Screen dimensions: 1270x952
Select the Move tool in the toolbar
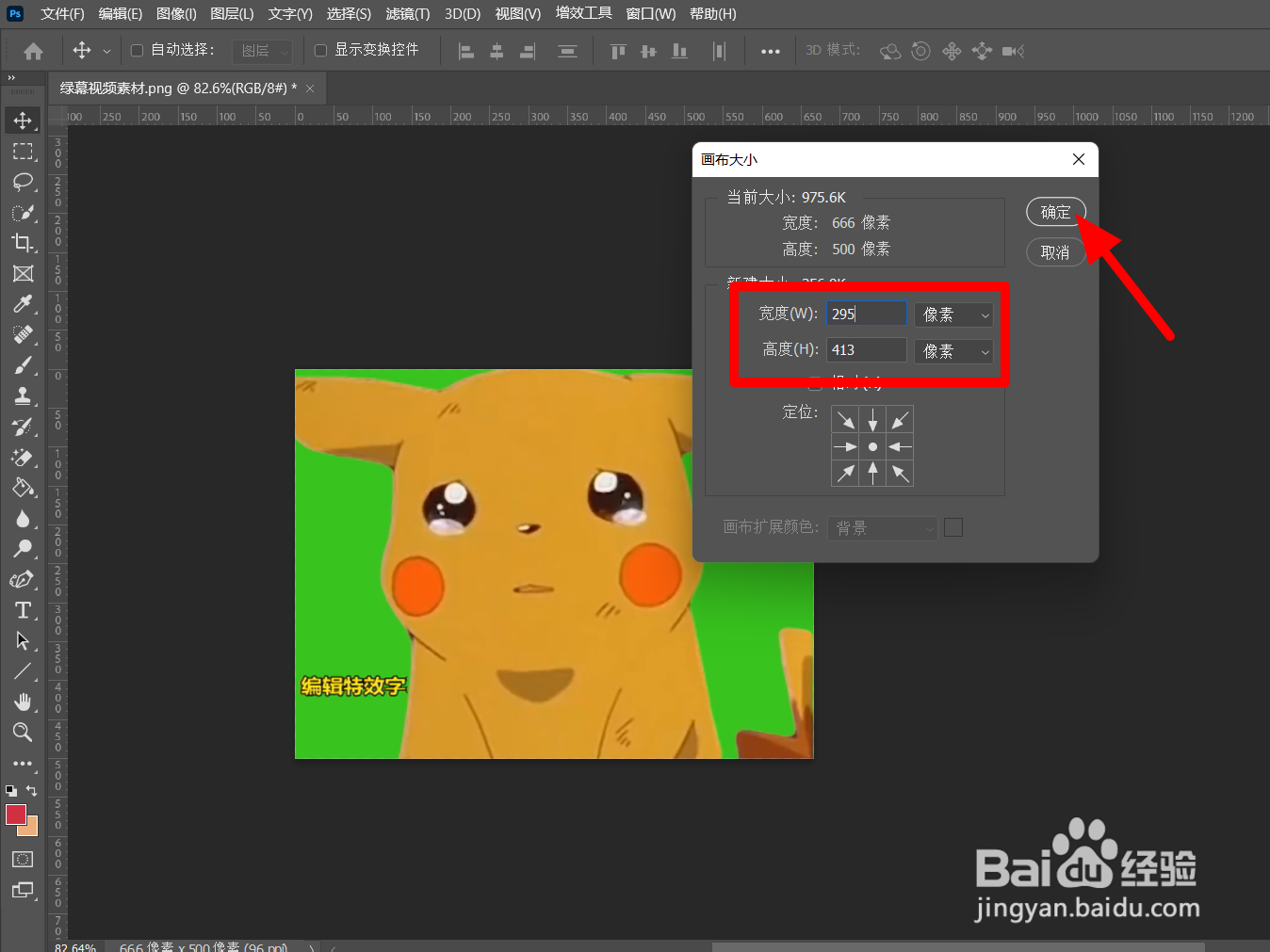coord(23,121)
